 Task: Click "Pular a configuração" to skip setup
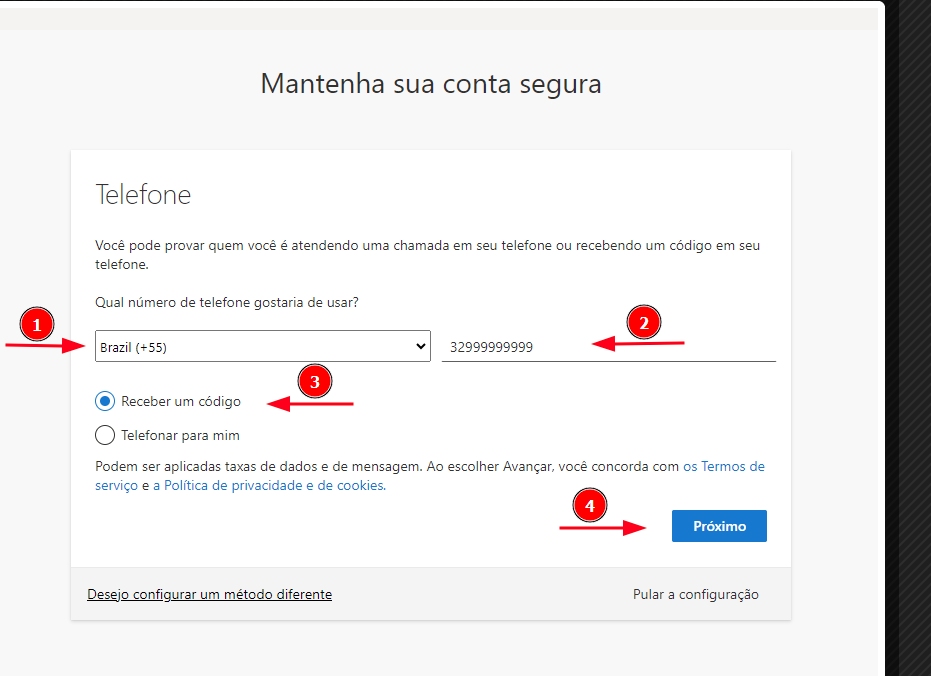[x=695, y=594]
